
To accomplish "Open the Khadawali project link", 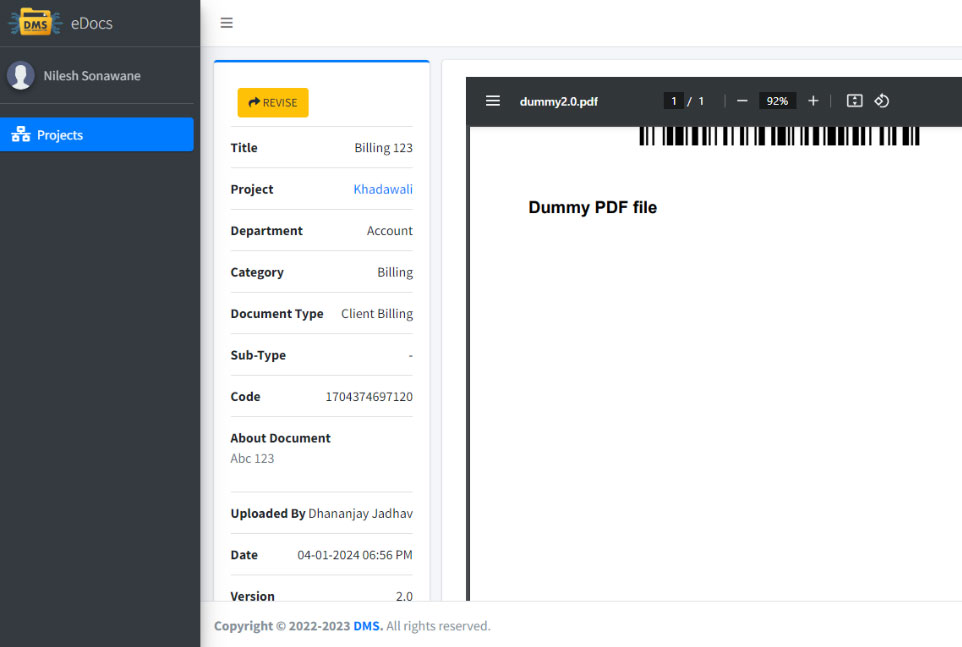I will pos(383,190).
